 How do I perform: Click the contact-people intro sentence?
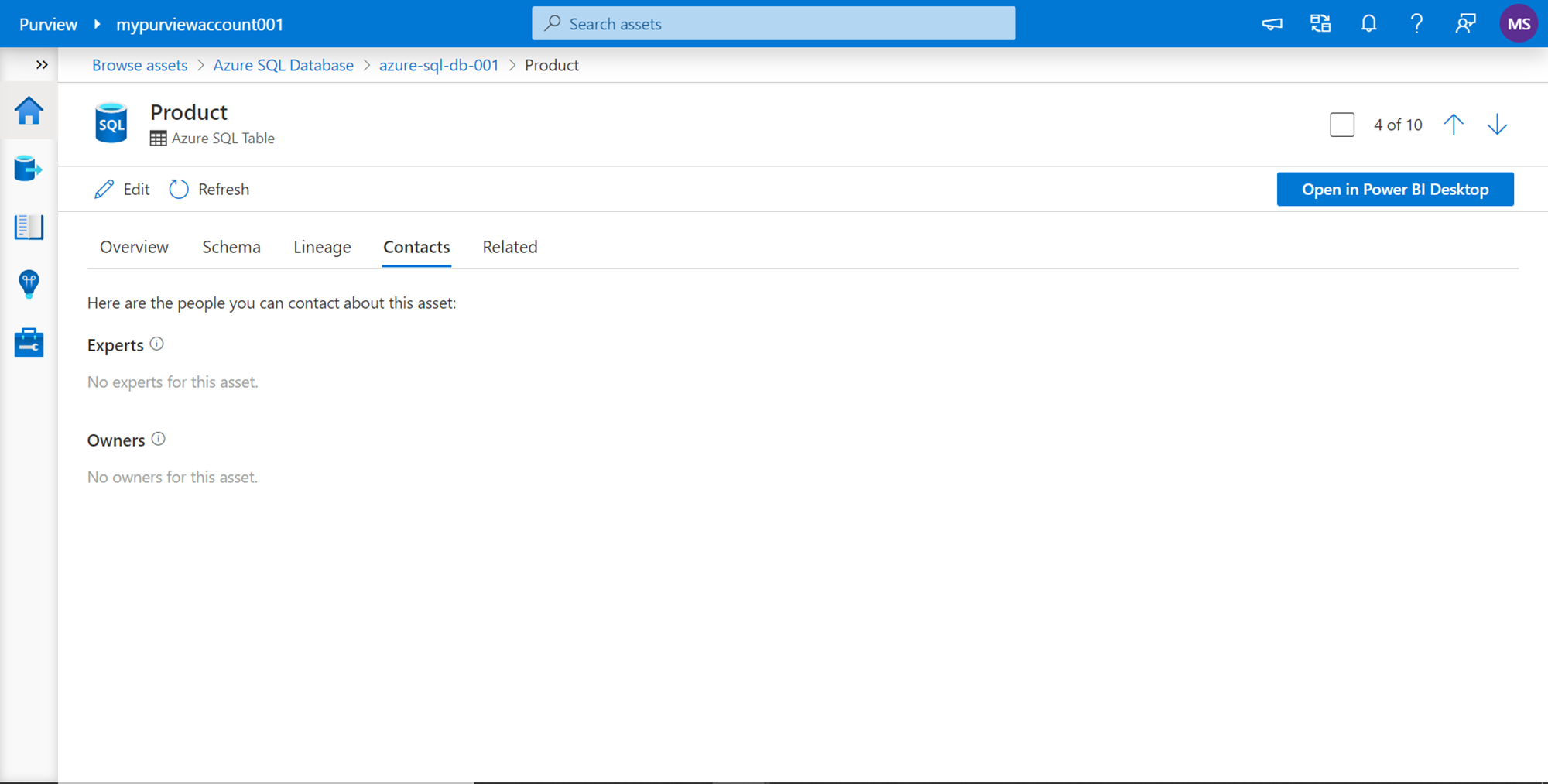coord(272,303)
